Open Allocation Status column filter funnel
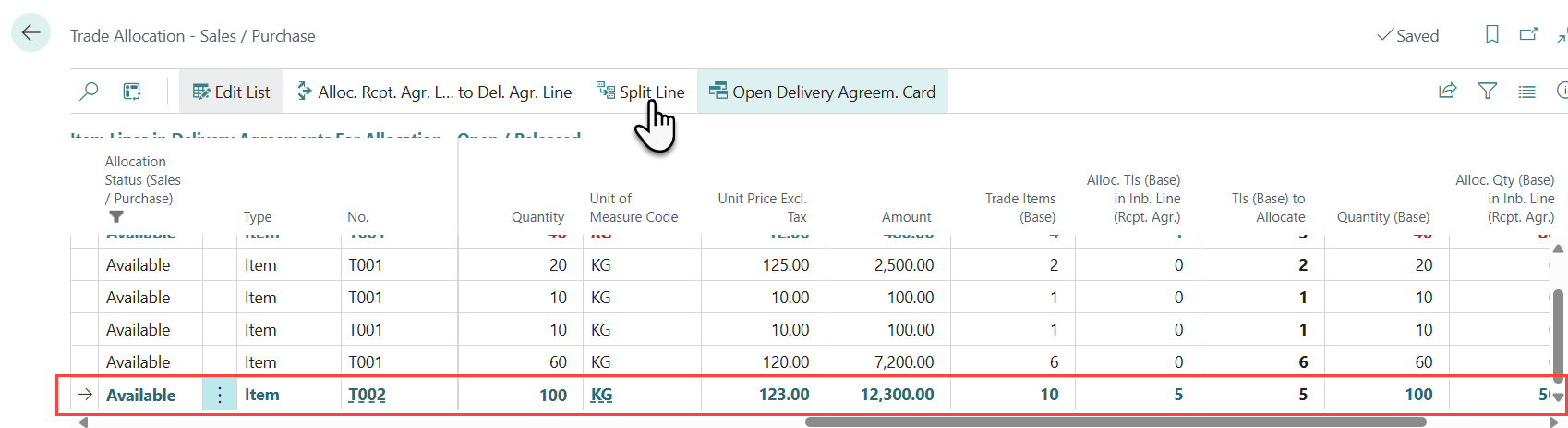 tap(116, 217)
